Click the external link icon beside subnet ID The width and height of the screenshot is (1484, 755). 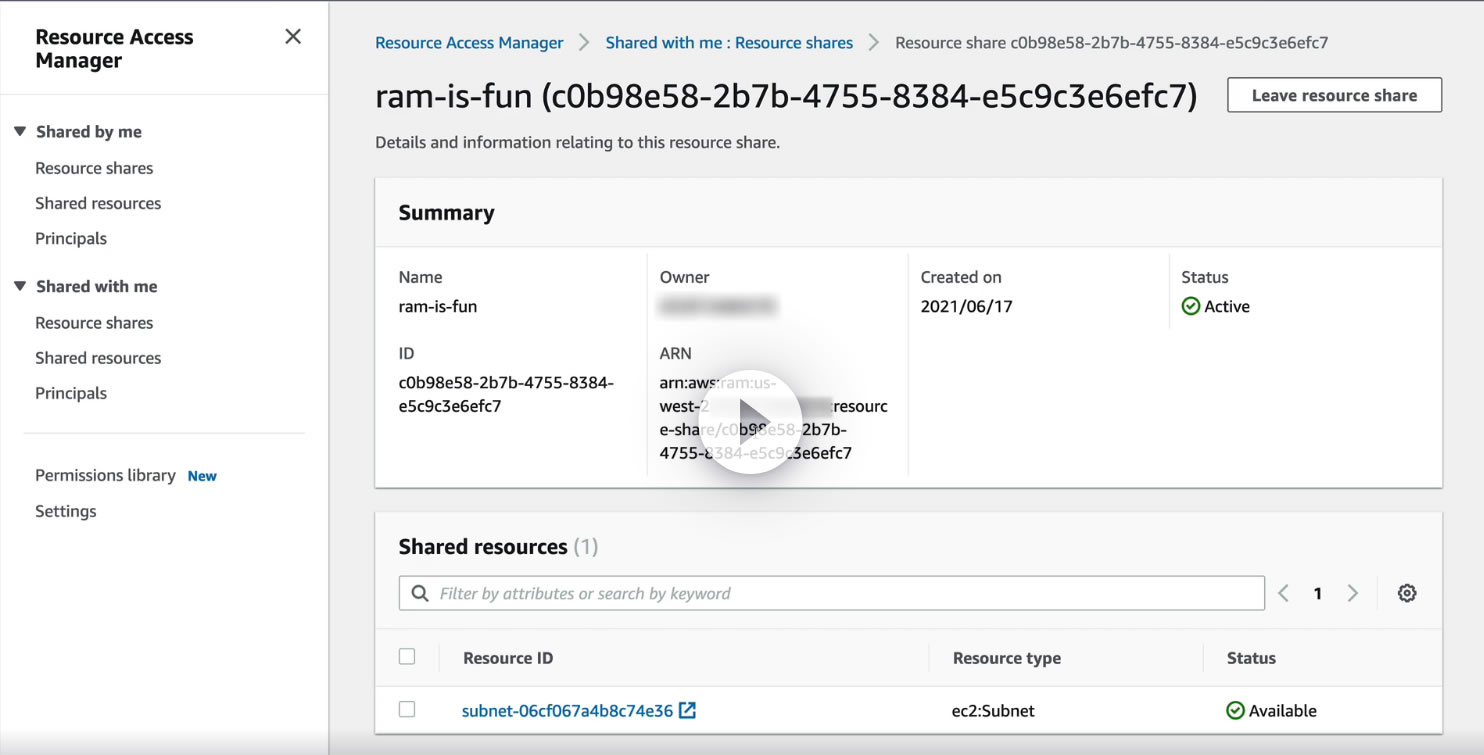687,711
